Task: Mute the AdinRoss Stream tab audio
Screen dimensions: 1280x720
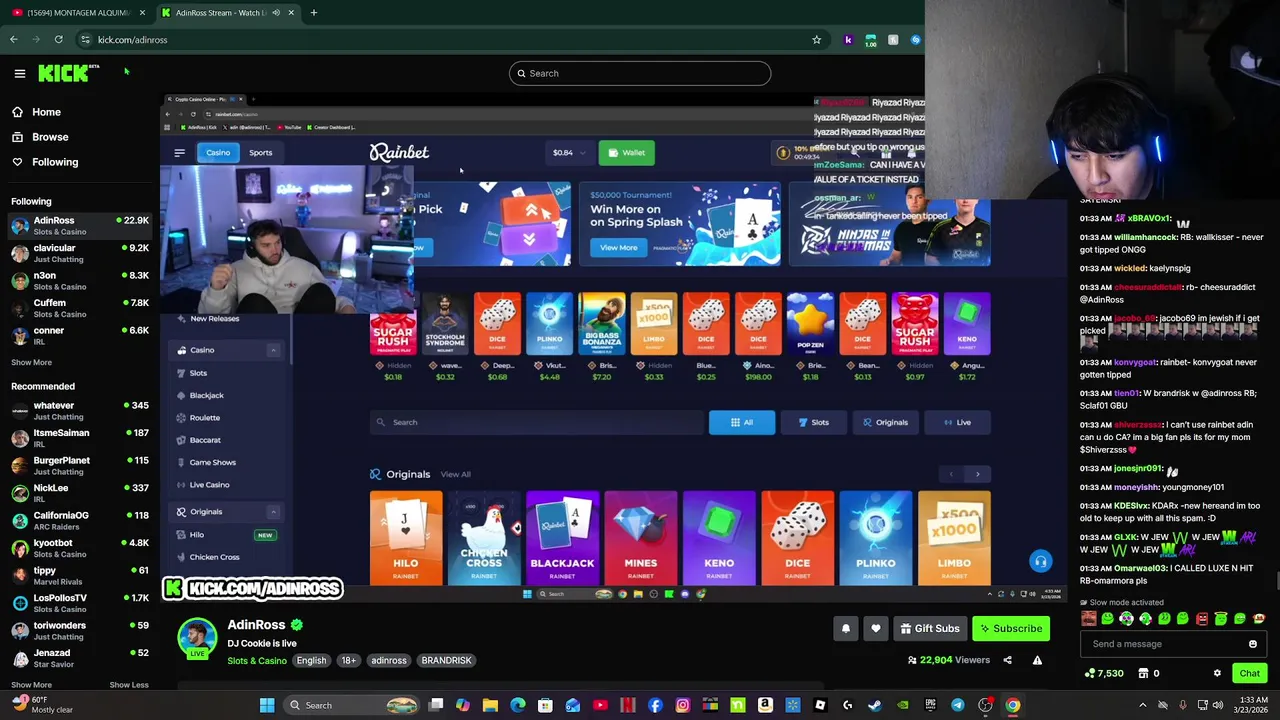Action: (x=276, y=13)
